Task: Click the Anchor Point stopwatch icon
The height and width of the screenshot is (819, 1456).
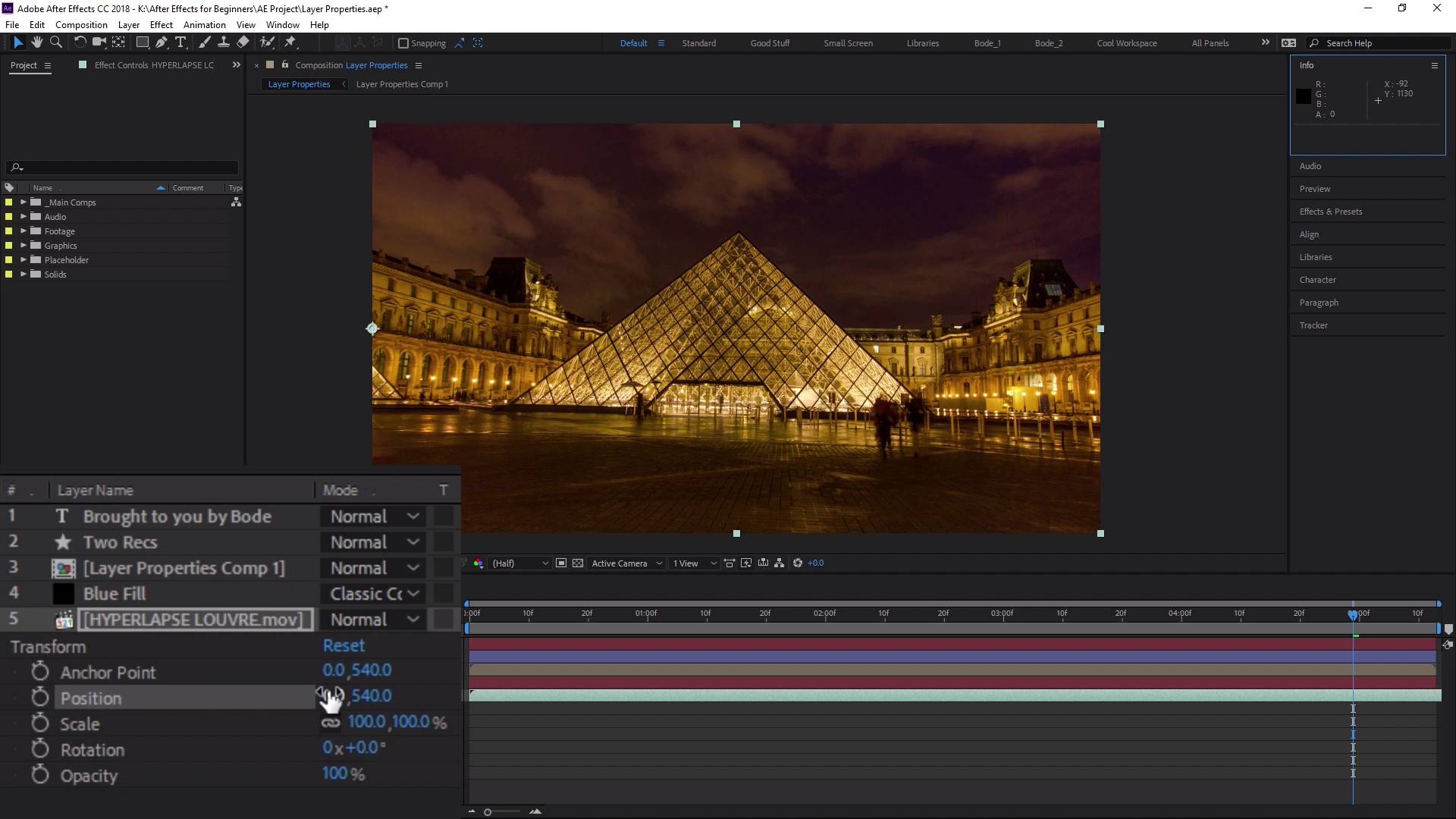Action: (40, 672)
